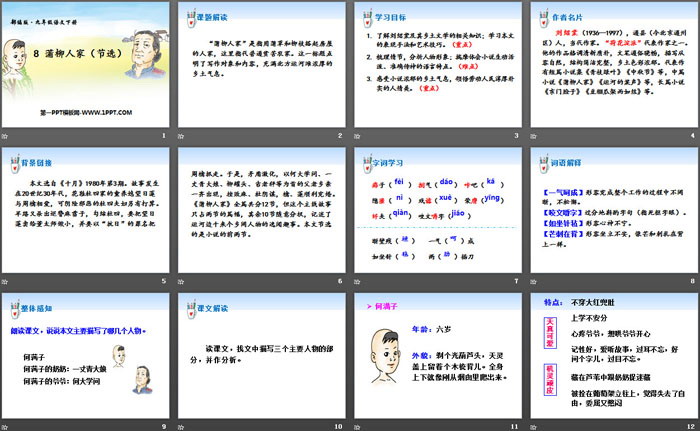Click the slide number label 7
The height and width of the screenshot is (431, 700).
click(517, 281)
